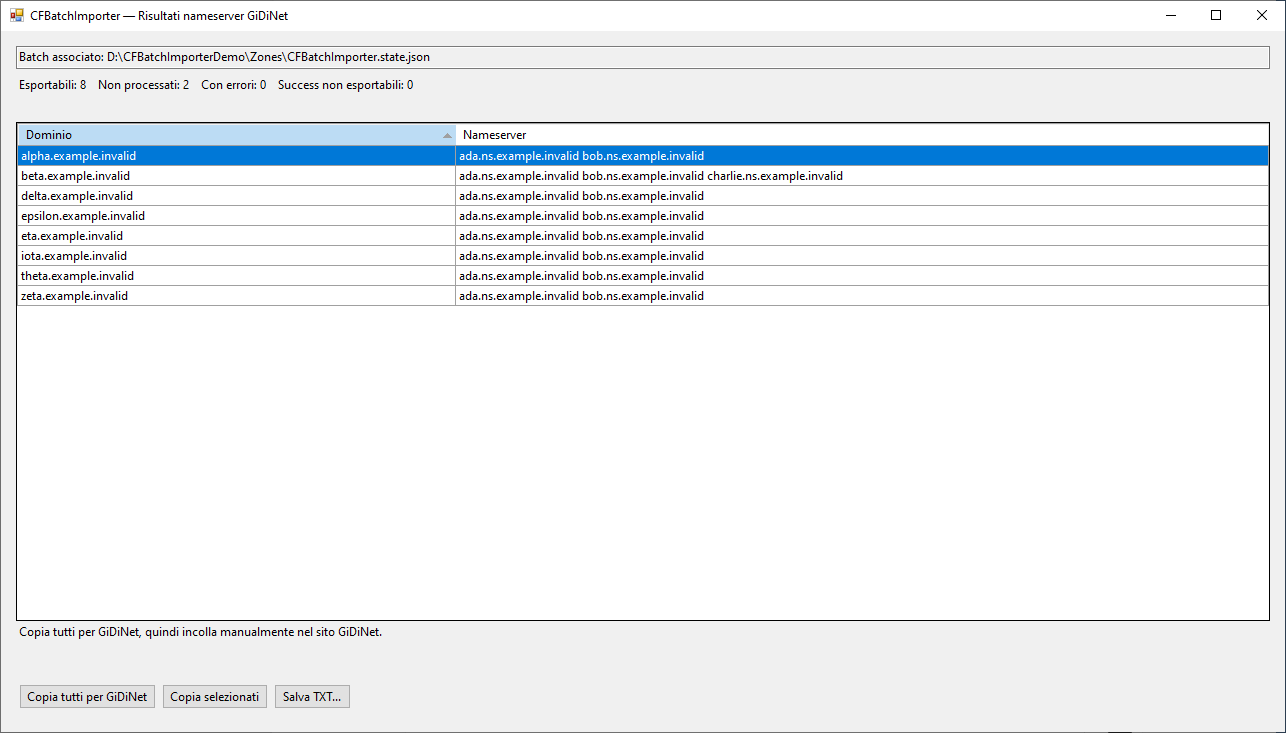The image size is (1286, 733).
Task: Click nameserver cell of zeta.example.invalid
Action: (x=862, y=296)
